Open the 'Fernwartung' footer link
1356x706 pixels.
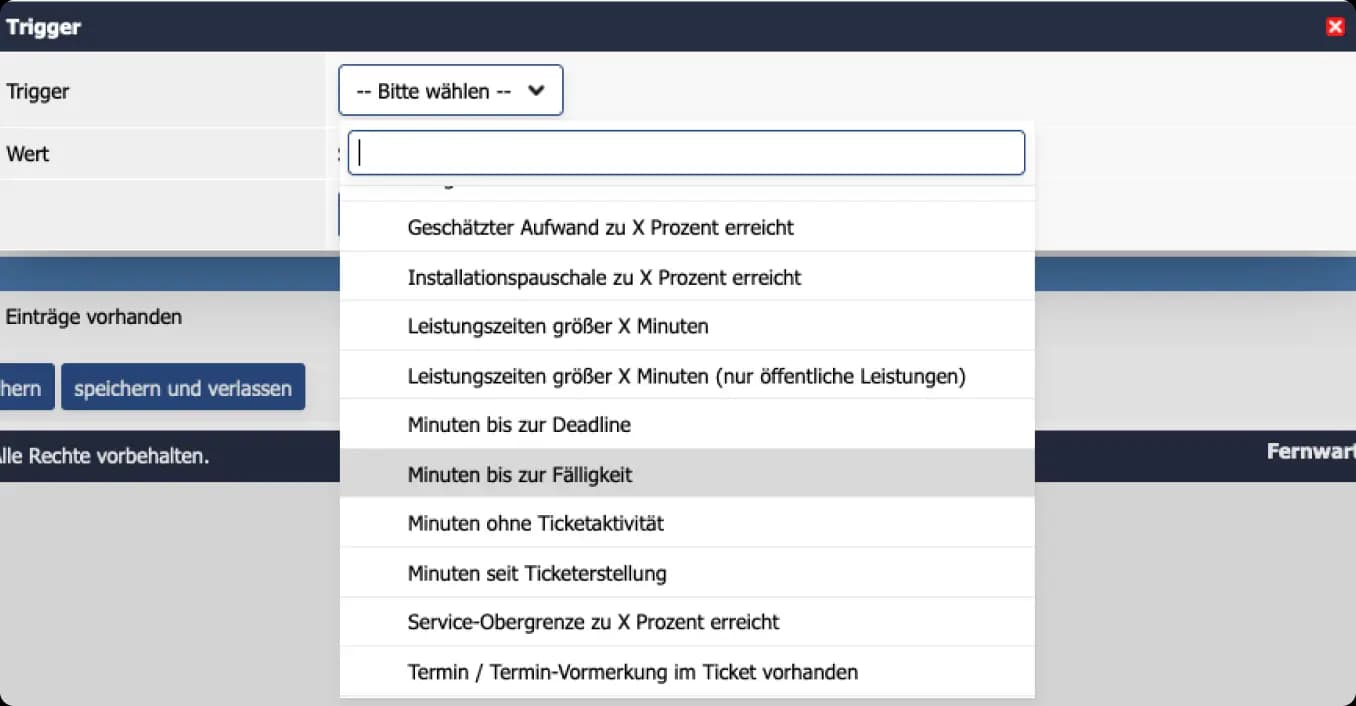click(1310, 452)
